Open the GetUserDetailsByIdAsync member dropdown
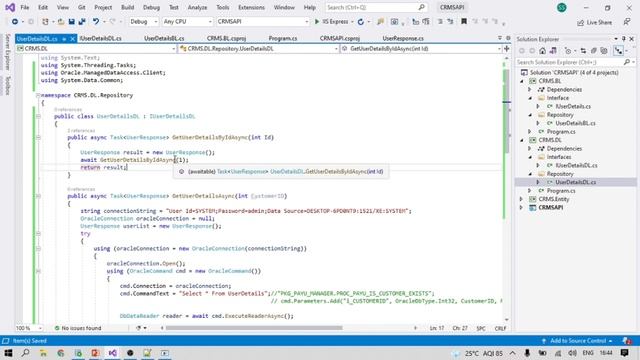Screen dimensions: 640x360 pyautogui.click(x=421, y=49)
